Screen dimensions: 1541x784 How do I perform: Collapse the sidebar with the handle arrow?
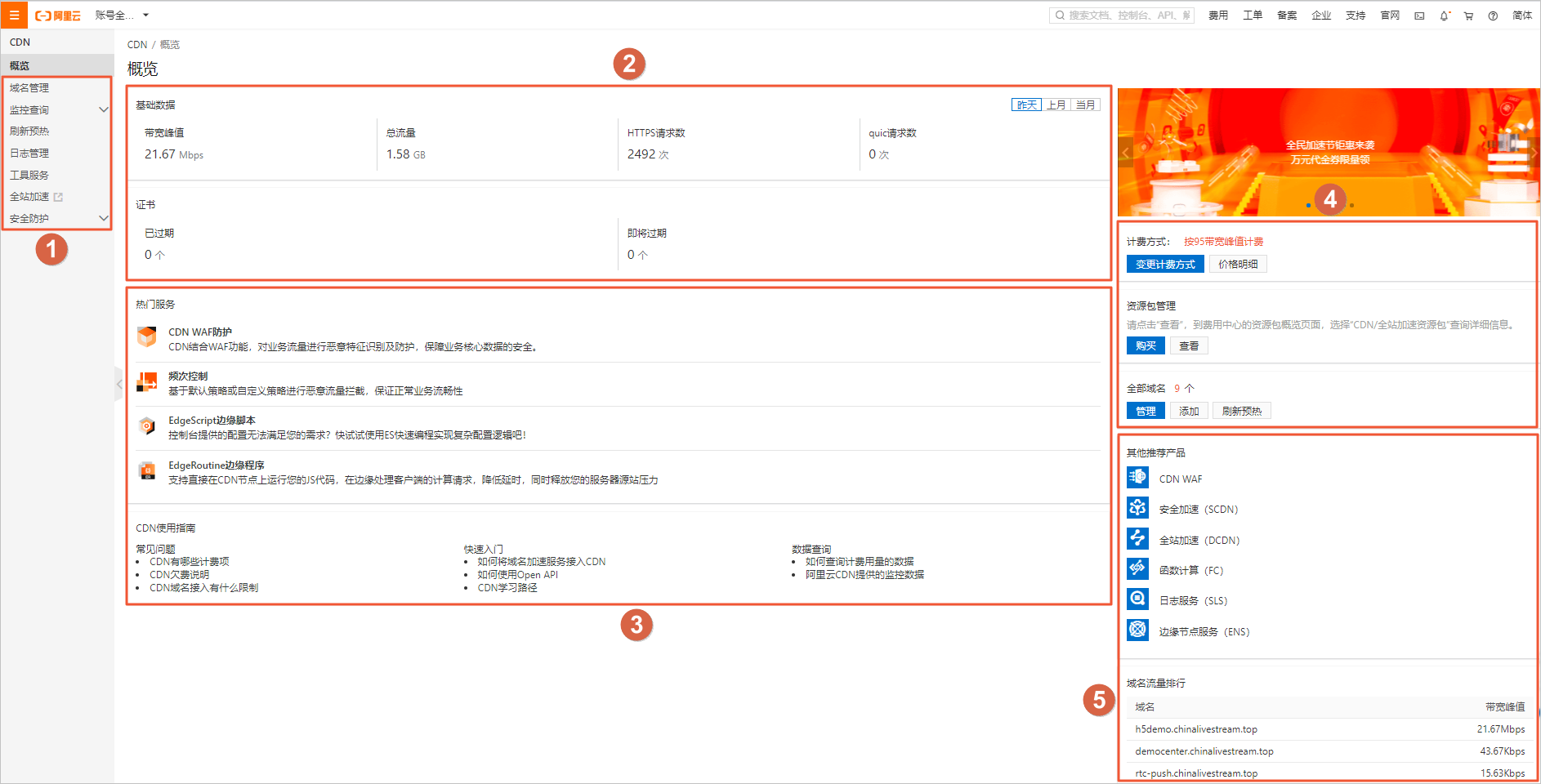click(118, 384)
